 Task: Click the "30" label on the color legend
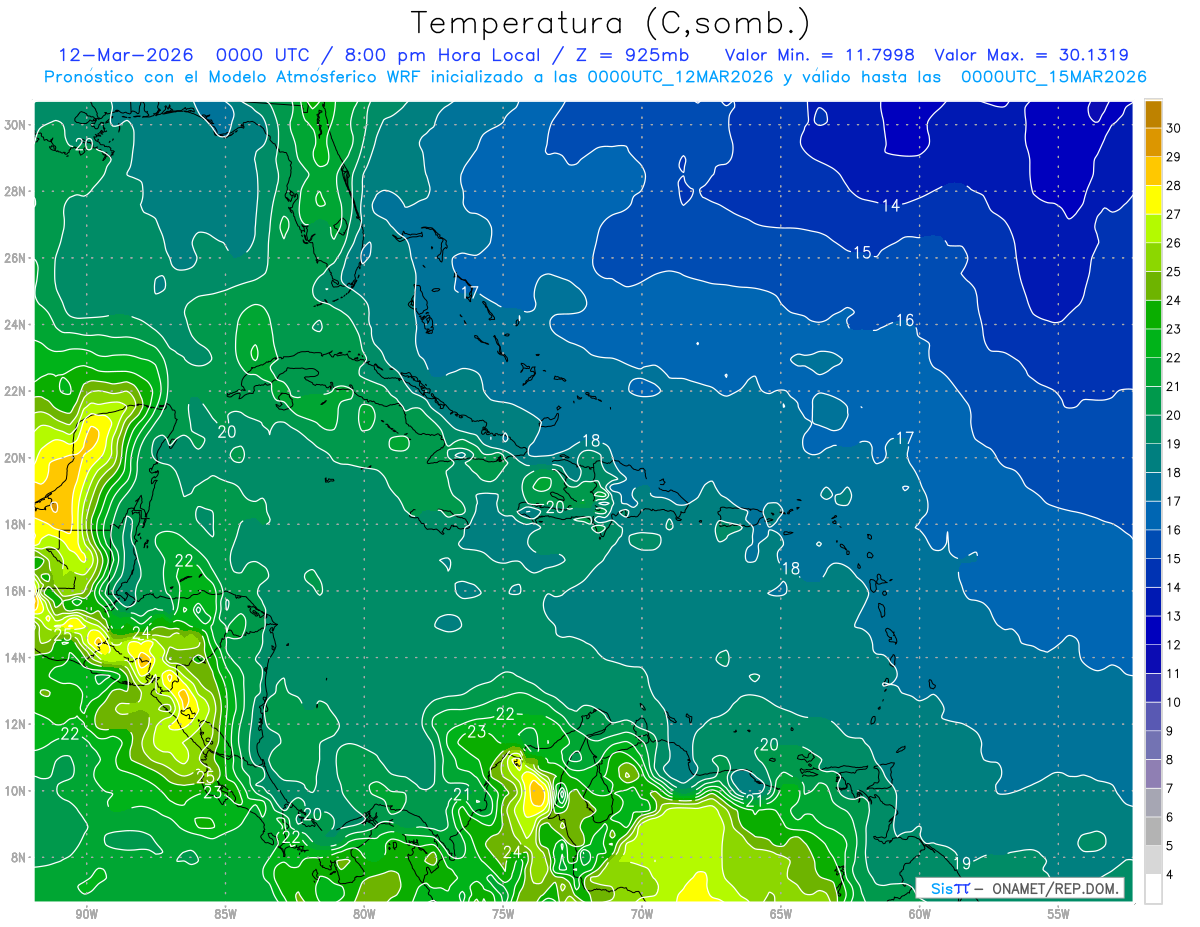coord(1174,128)
